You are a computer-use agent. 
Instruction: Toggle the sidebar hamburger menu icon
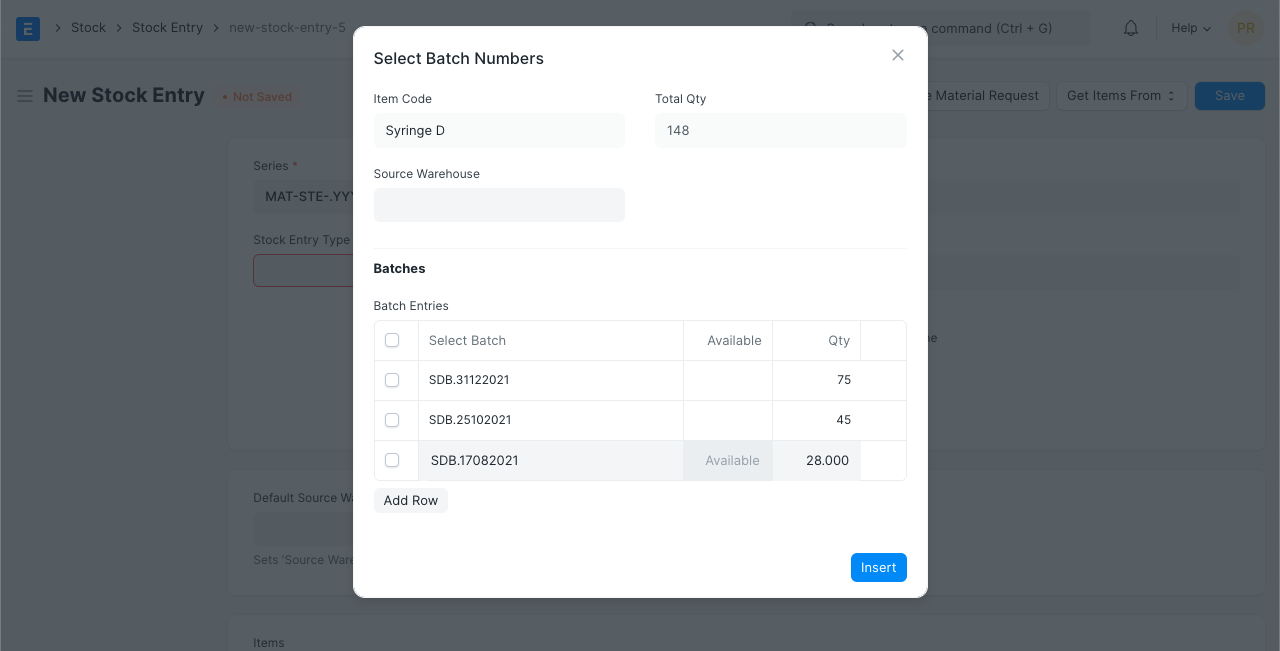click(25, 96)
